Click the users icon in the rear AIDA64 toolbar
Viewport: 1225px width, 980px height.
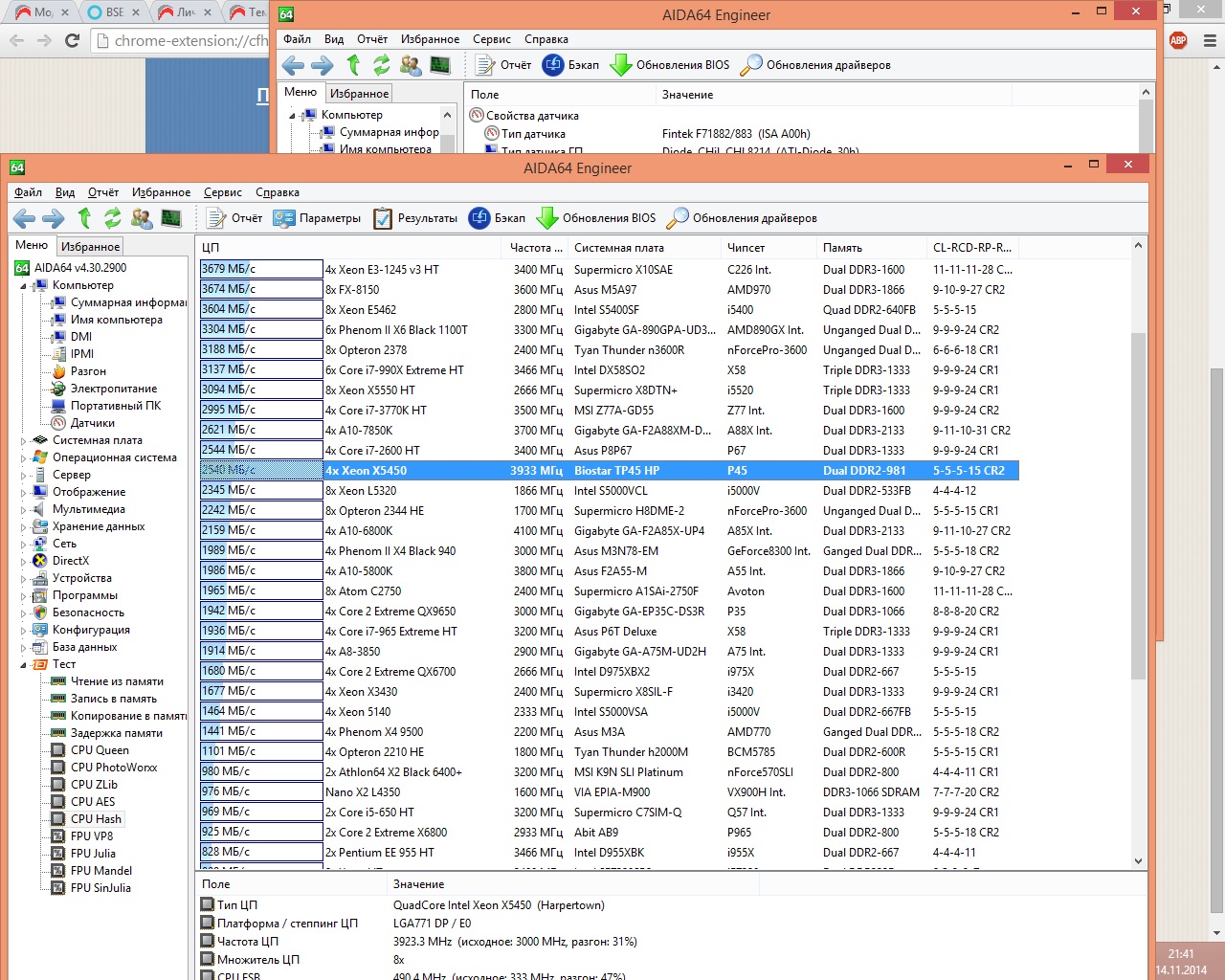pos(411,65)
